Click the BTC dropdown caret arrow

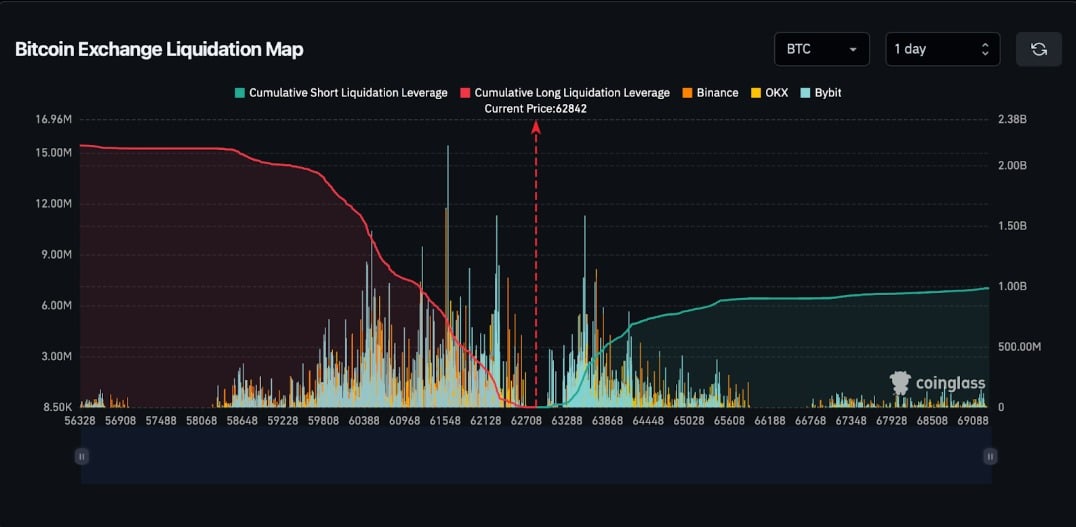click(853, 49)
